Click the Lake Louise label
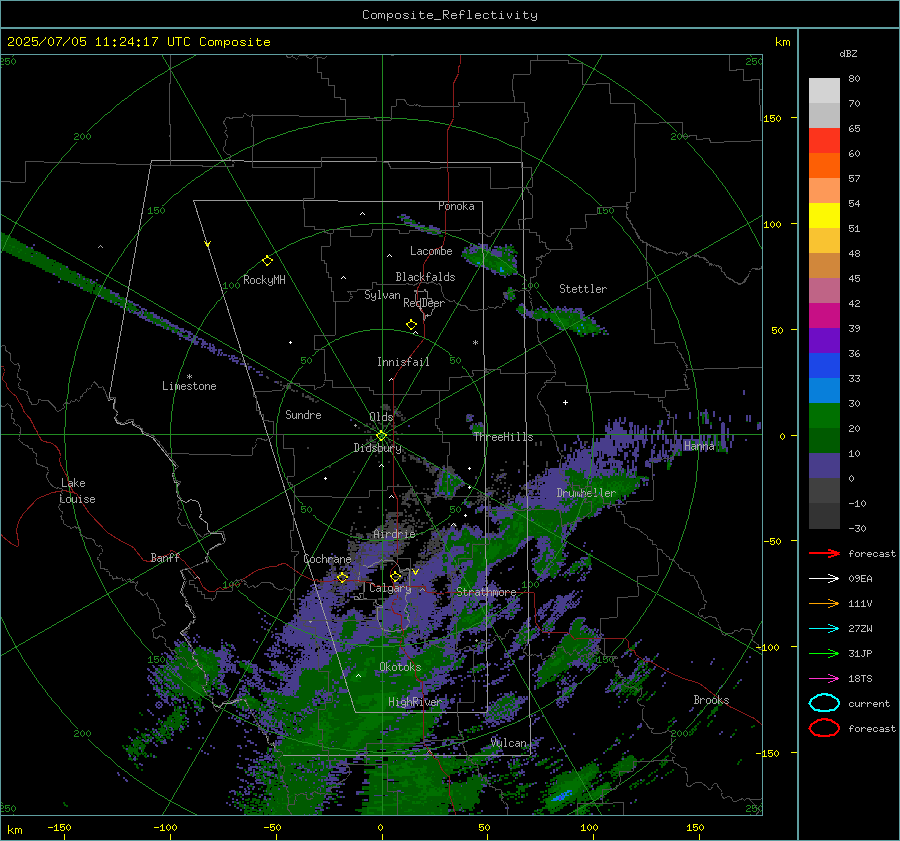The image size is (900, 841). coord(77,491)
